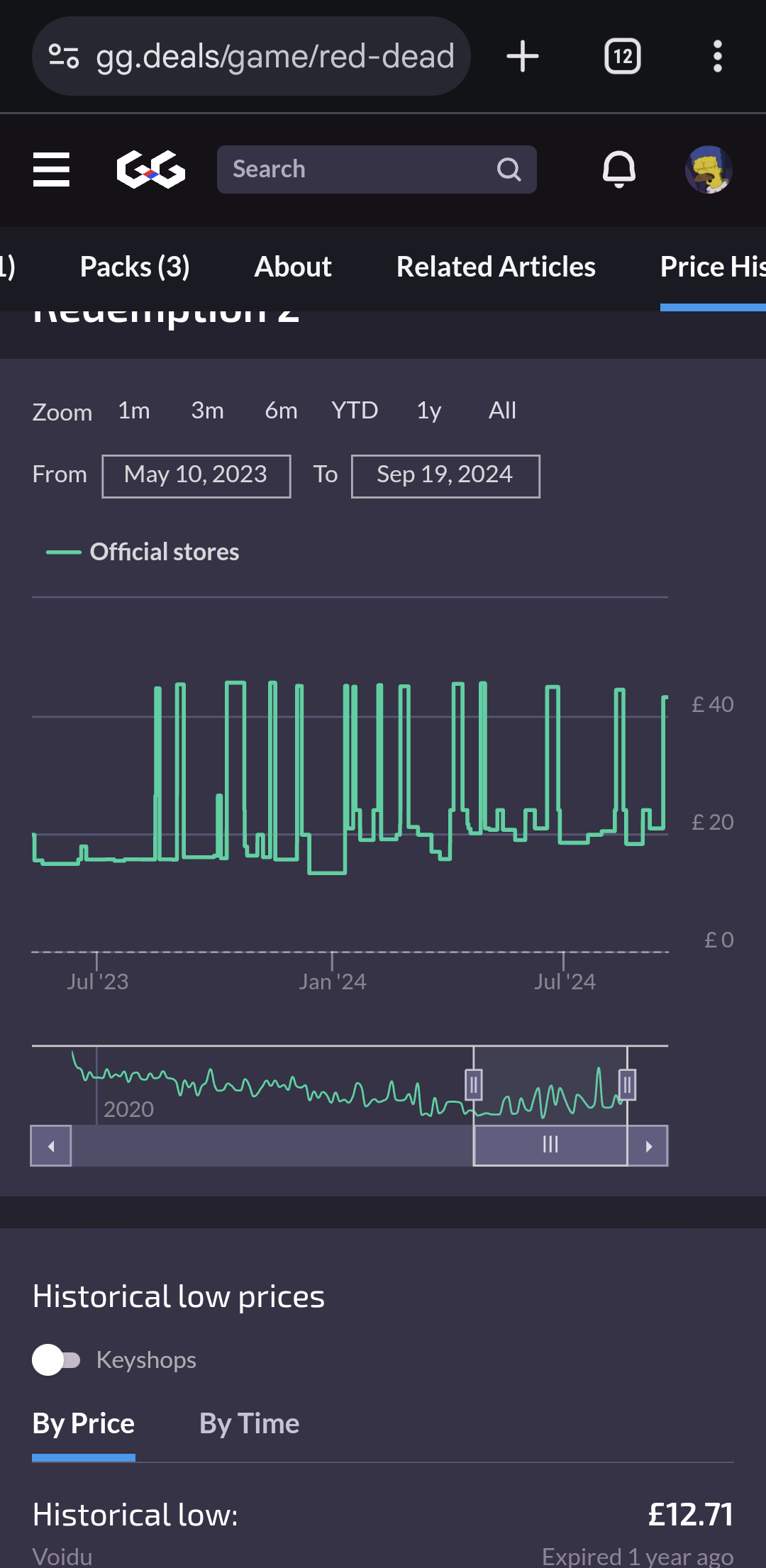Click the navigator right range handle
This screenshot has height=1568, width=766.
(627, 1084)
